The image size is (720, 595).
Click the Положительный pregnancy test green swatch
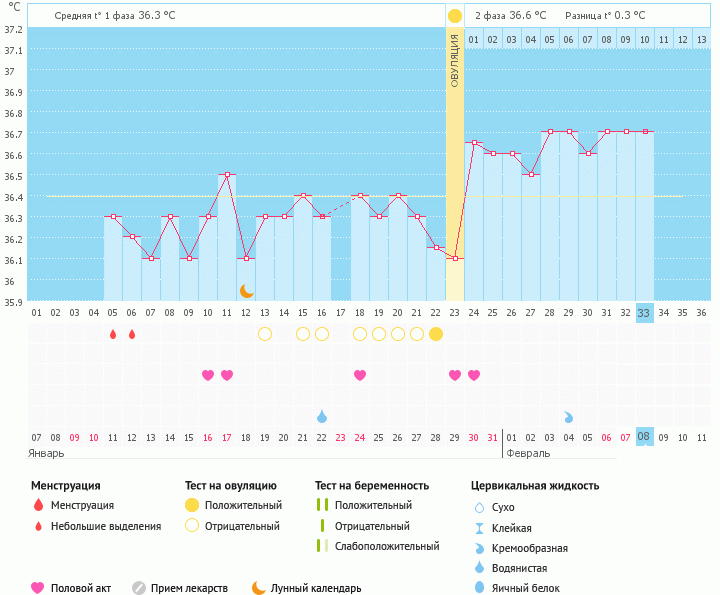pyautogui.click(x=322, y=506)
